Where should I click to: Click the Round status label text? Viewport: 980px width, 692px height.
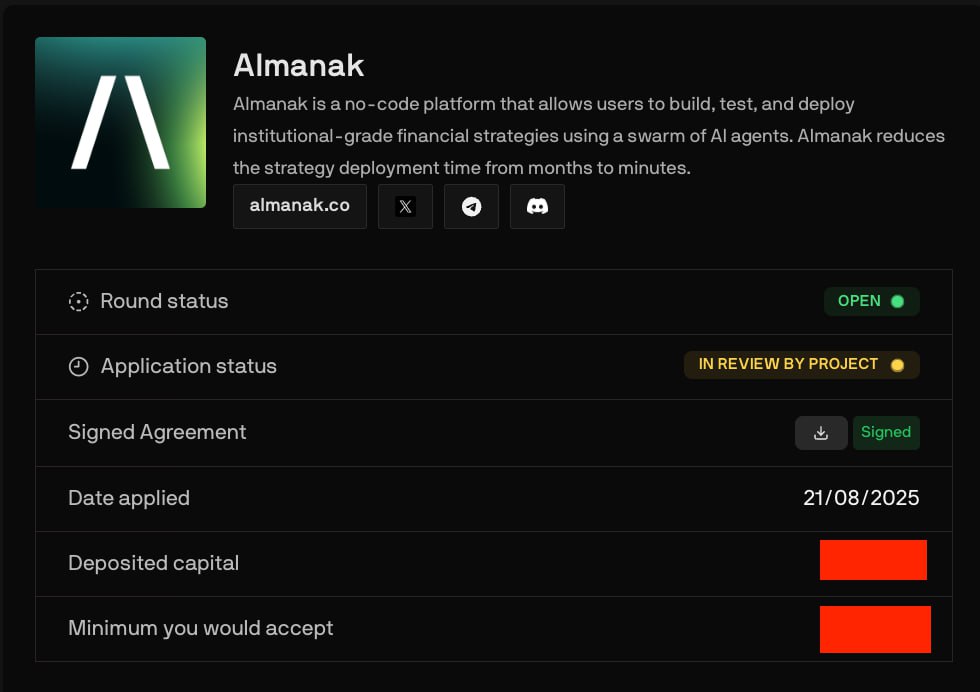pyautogui.click(x=164, y=301)
